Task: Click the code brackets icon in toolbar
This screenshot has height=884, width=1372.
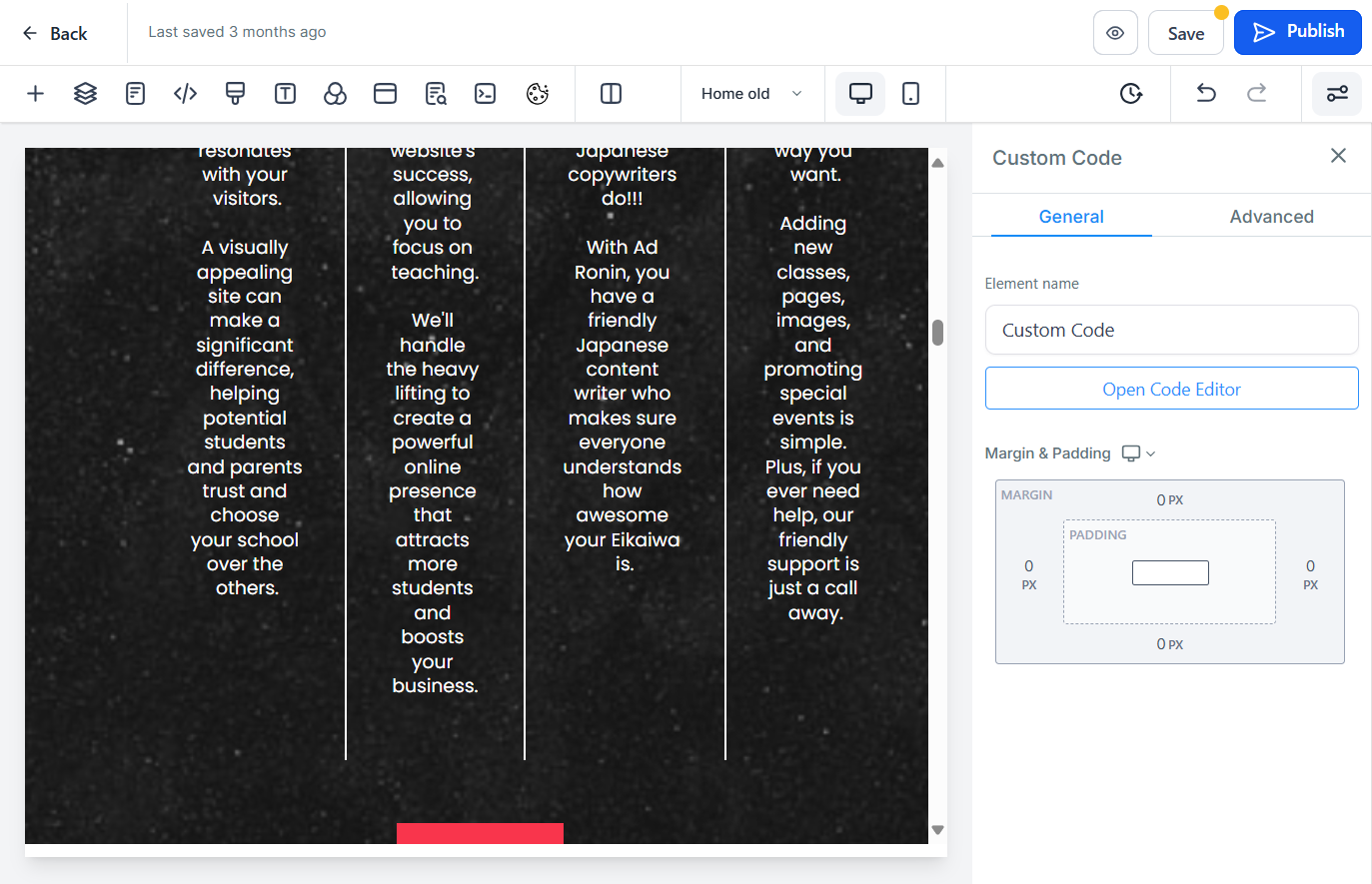Action: 185,94
